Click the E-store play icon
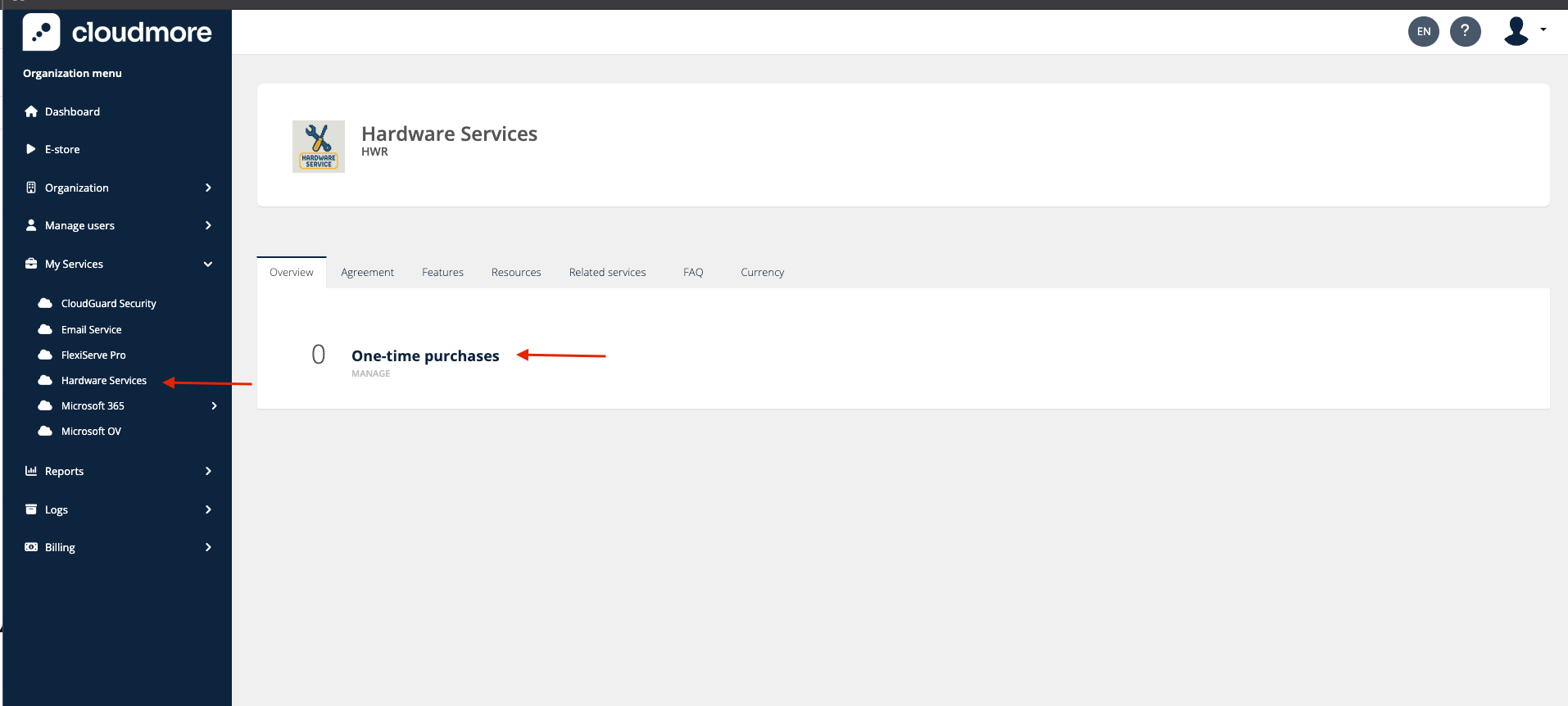This screenshot has height=706, width=1568. [31, 149]
